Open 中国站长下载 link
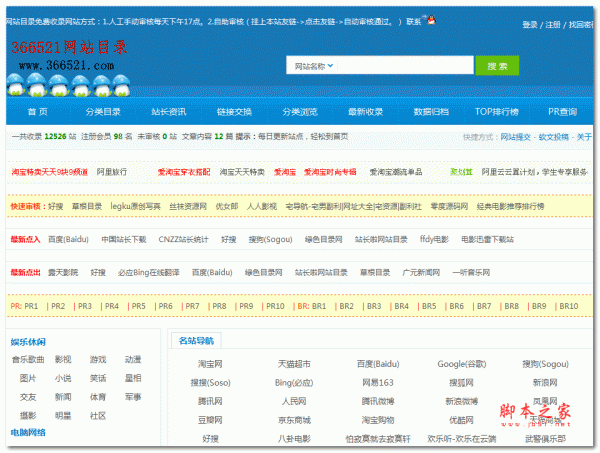This screenshot has height=453, width=600. click(124, 240)
